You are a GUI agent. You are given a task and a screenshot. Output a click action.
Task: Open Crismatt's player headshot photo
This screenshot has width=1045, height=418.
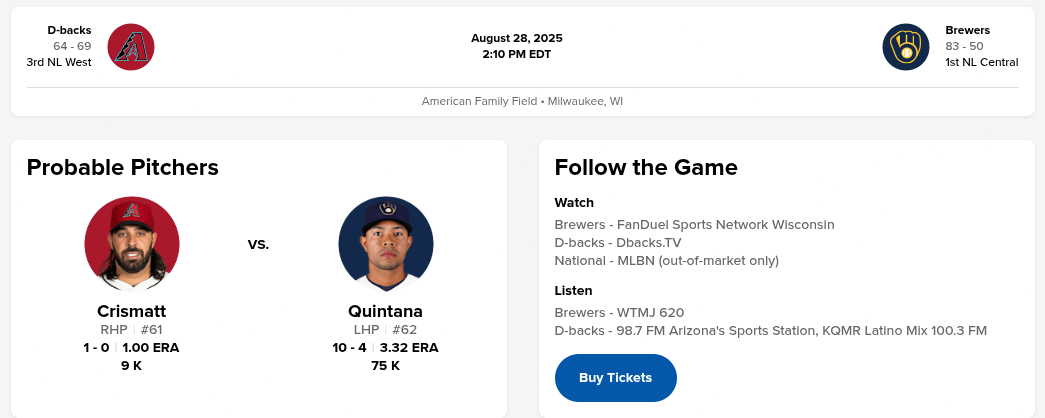[132, 244]
